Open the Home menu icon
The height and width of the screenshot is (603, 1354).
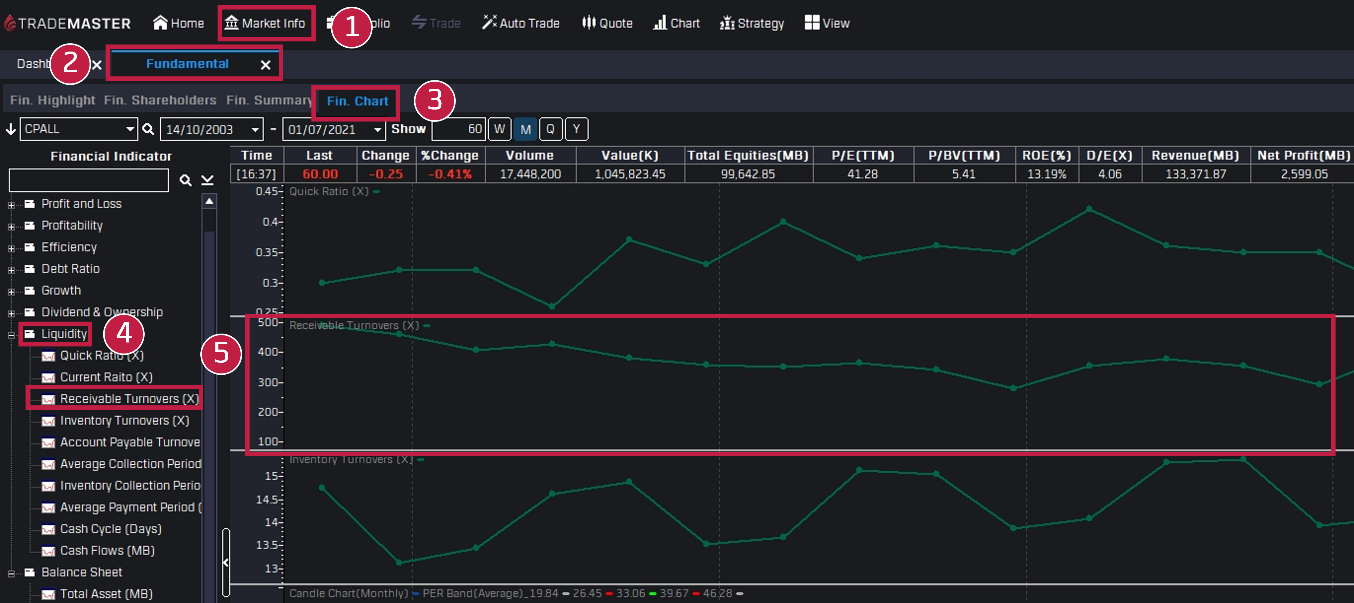pyautogui.click(x=161, y=23)
